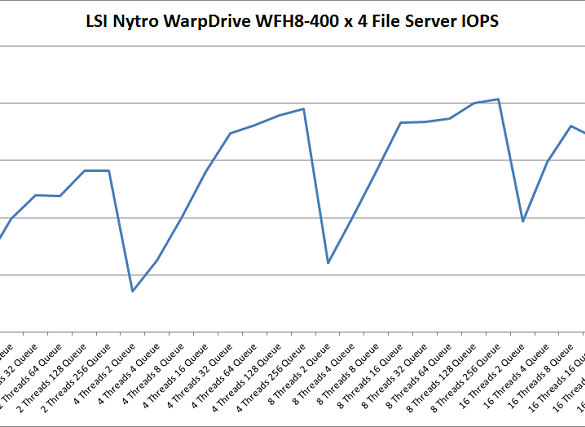Viewport: 585px width, 427px height.
Task: Click the '16 Threads 4 Queue' axis label
Action: click(516, 376)
